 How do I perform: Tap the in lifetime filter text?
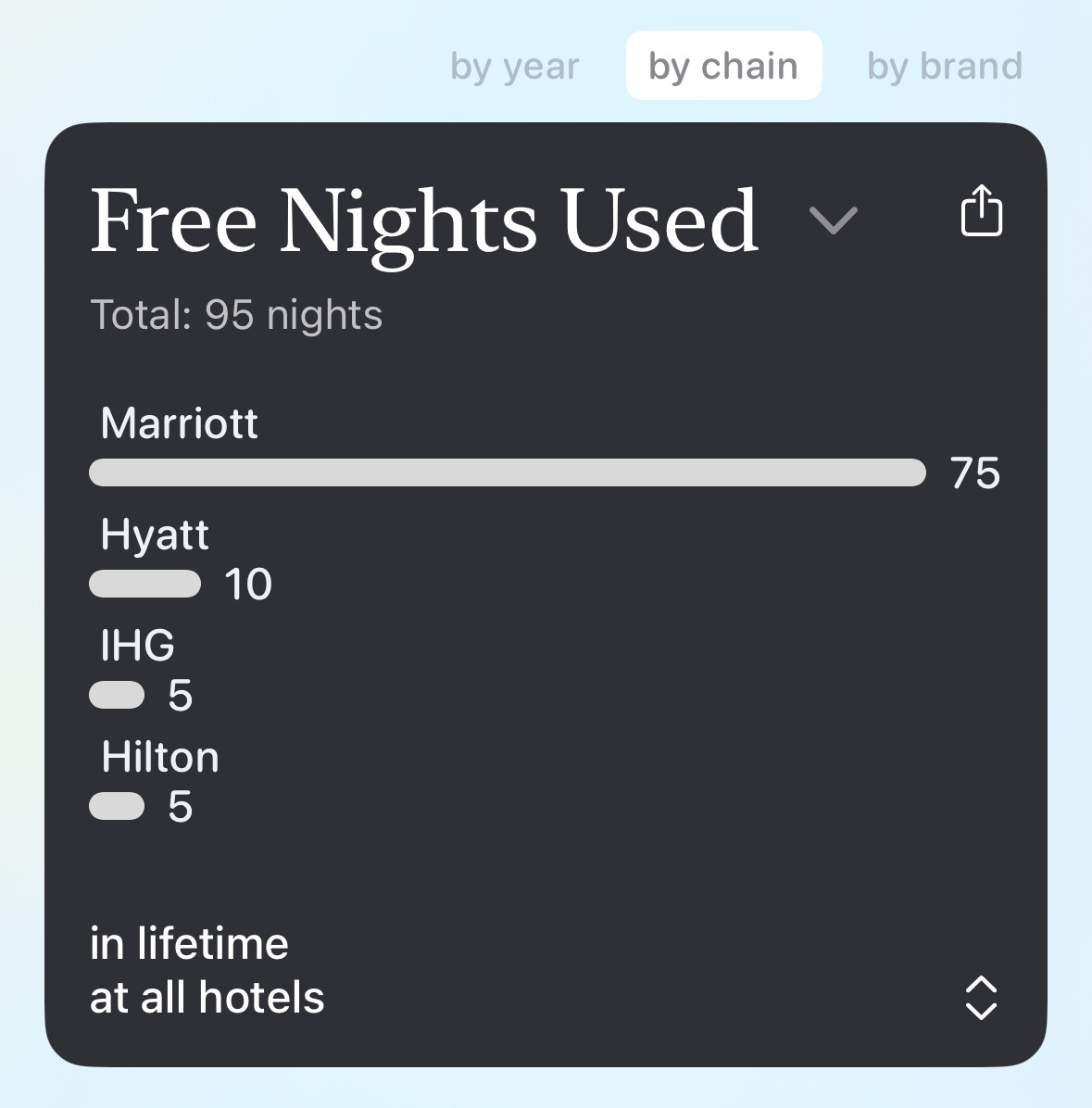point(189,943)
